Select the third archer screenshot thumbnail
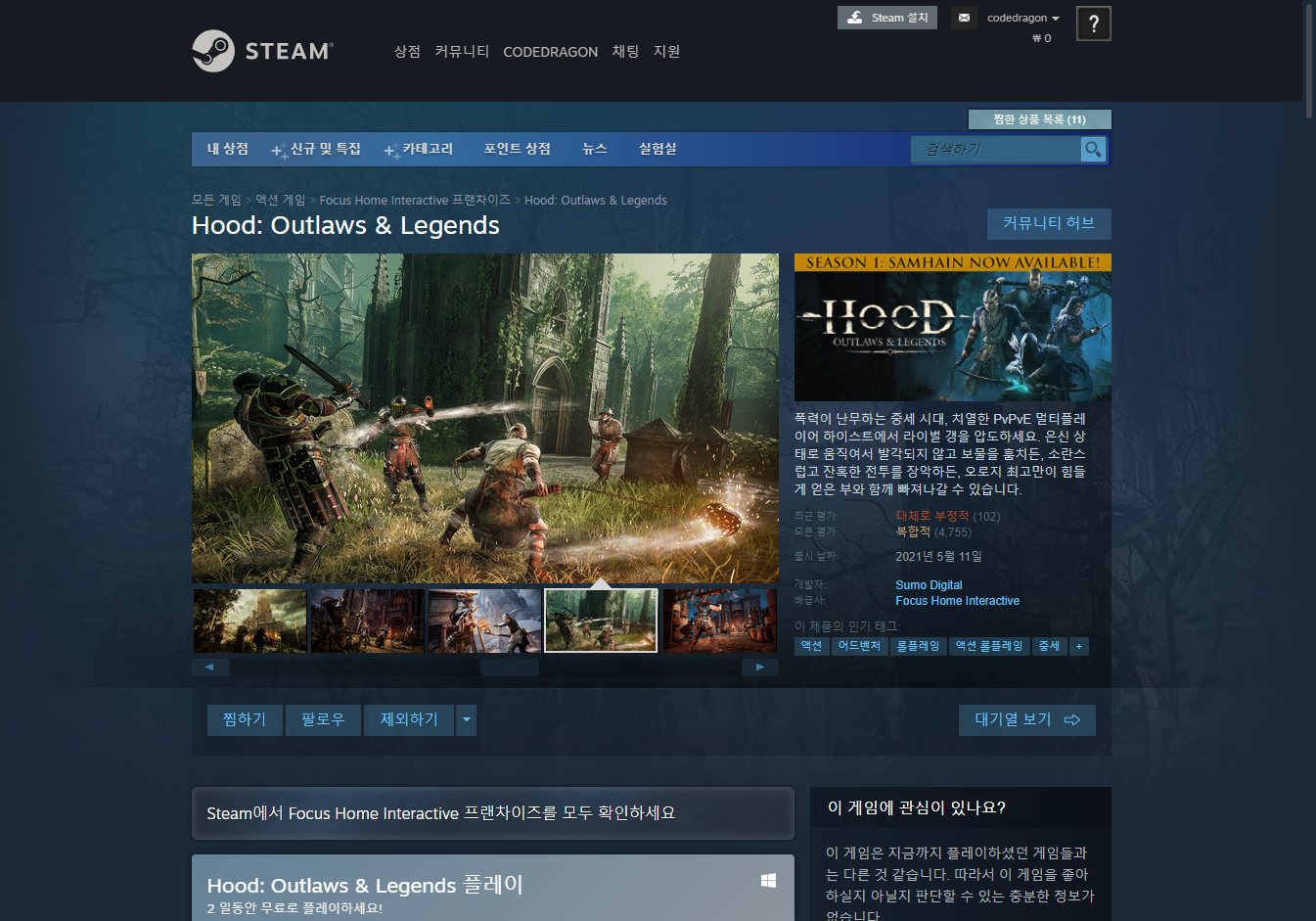Image resolution: width=1316 pixels, height=921 pixels. [x=484, y=621]
